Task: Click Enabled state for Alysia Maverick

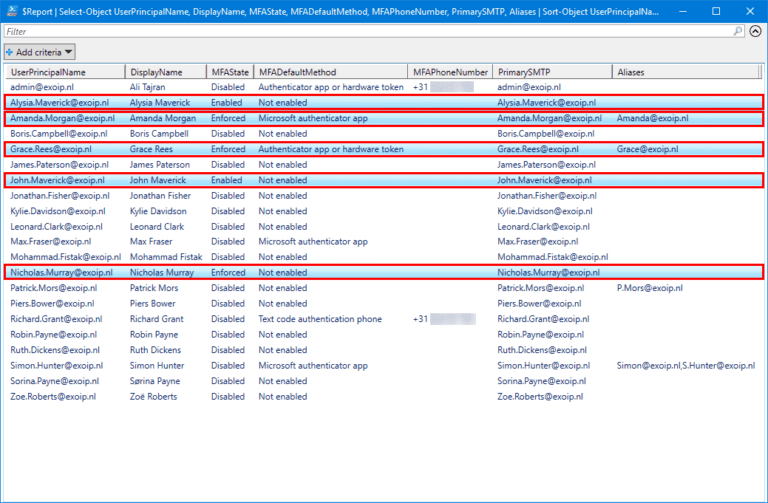Action: coord(226,102)
